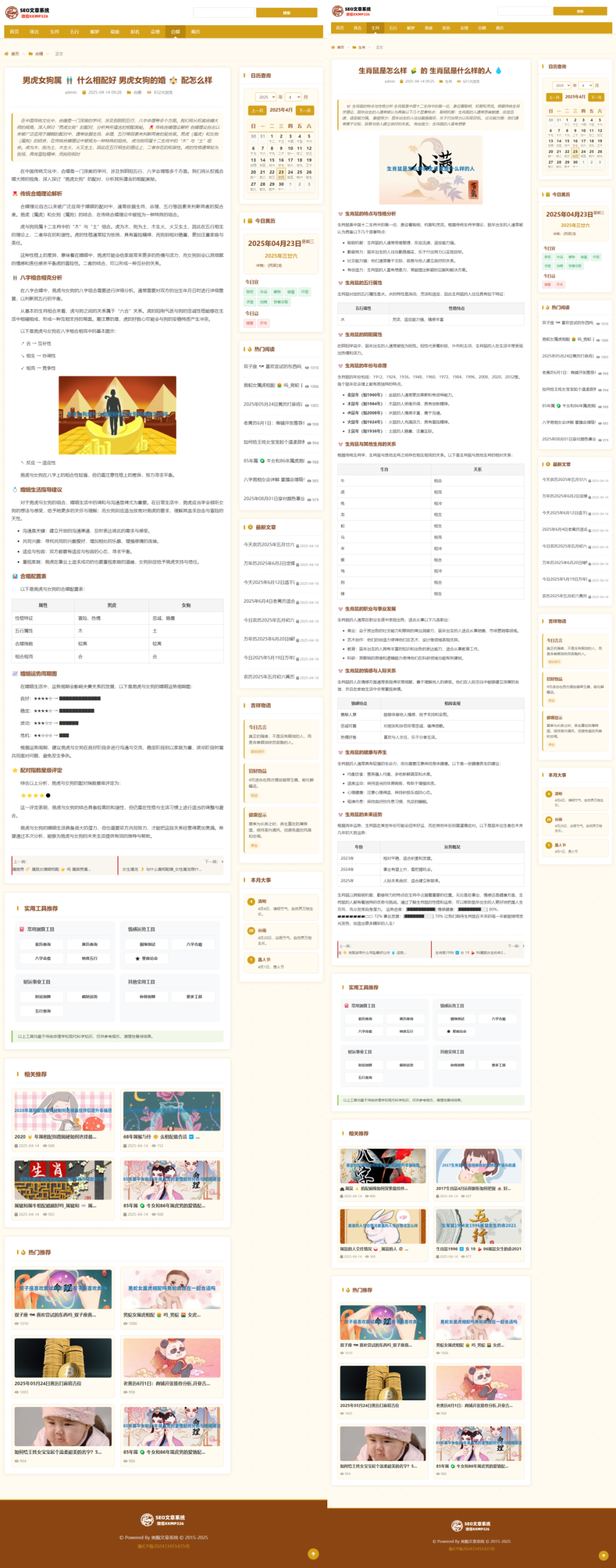Image resolution: width=616 pixels, height=1568 pixels.
Task: Open the 2020年属相配指南 thumbnail in 相关推荐
Action: [x=63, y=1110]
